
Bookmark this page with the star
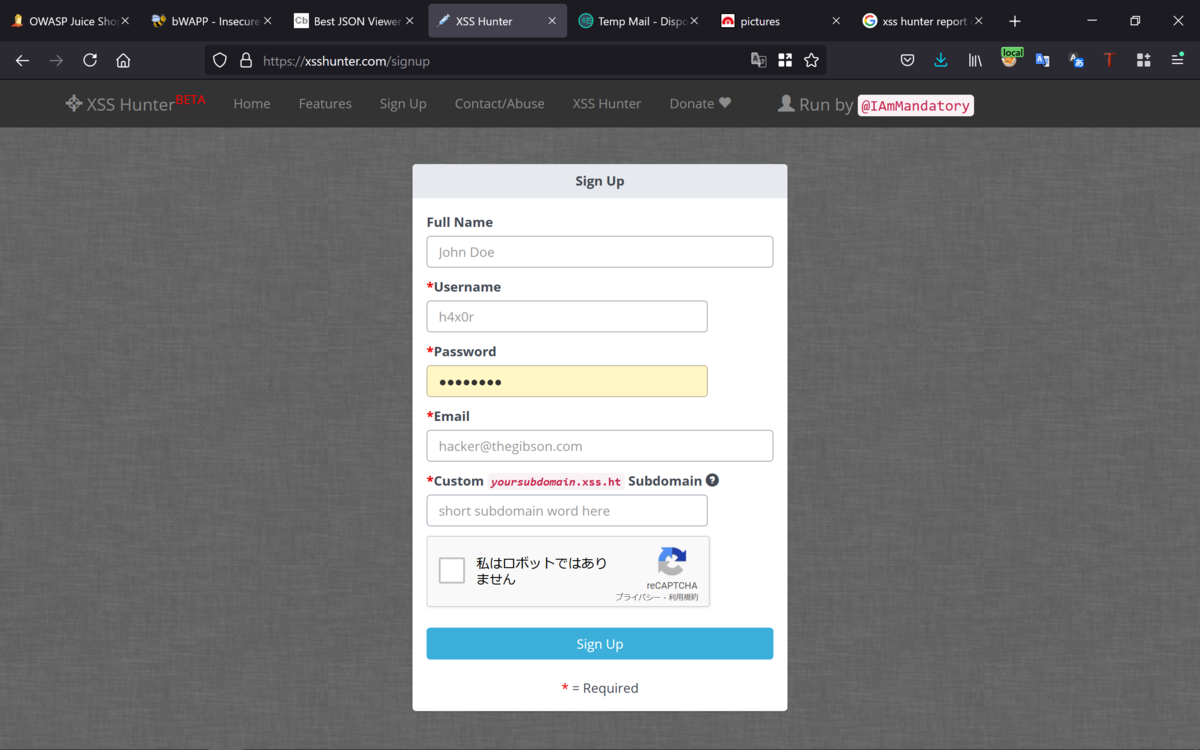pos(811,60)
